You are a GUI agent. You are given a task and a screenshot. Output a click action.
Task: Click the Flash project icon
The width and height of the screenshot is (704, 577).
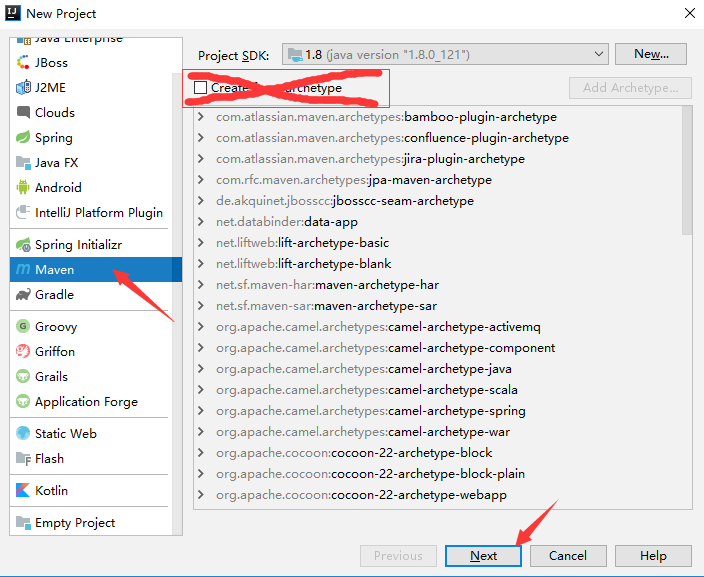coord(23,458)
